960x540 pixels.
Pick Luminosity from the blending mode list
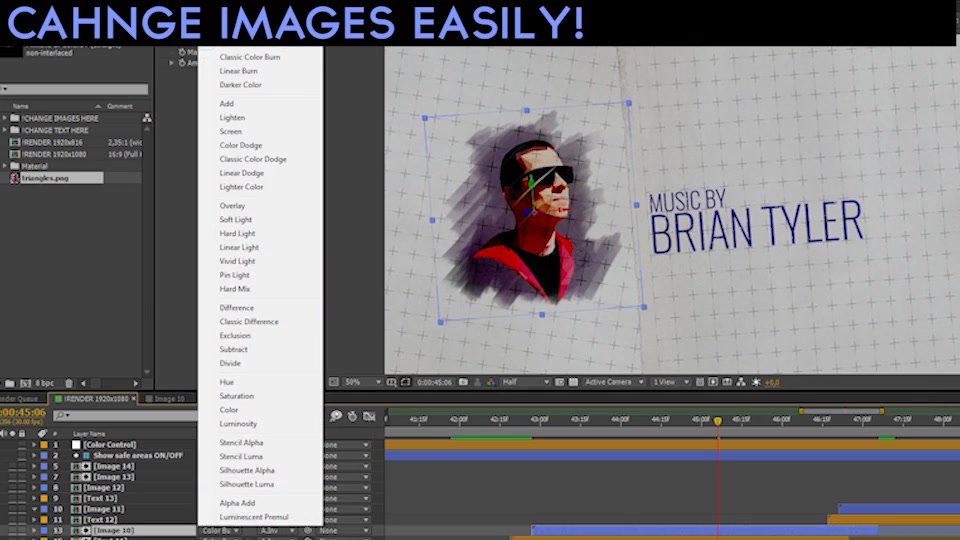(x=238, y=424)
